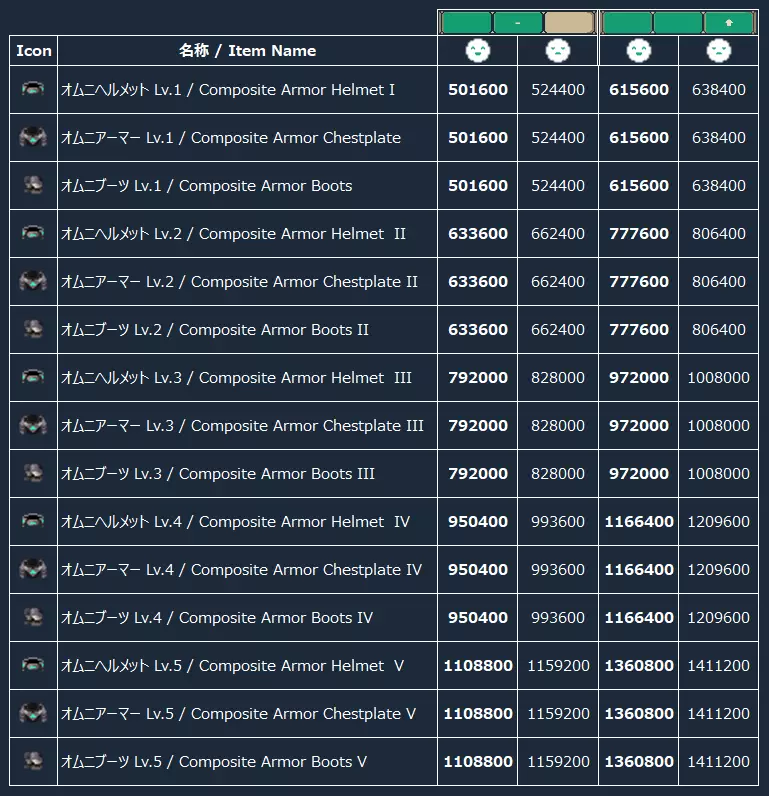Click the 1411200 price in the Boots V row
Screen dimensions: 769x796
(719, 761)
